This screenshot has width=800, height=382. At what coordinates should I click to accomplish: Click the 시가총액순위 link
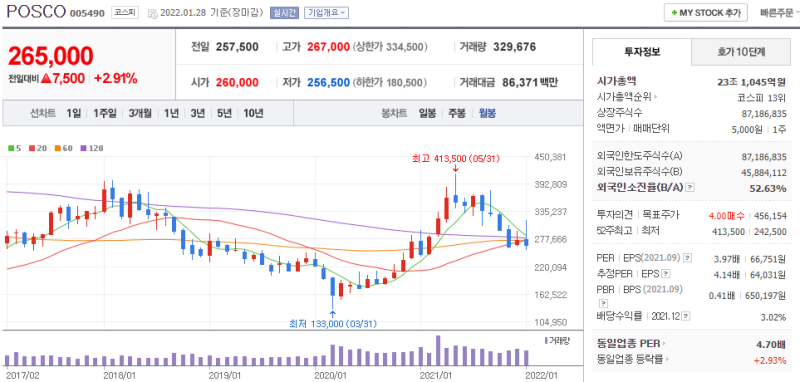(625, 97)
